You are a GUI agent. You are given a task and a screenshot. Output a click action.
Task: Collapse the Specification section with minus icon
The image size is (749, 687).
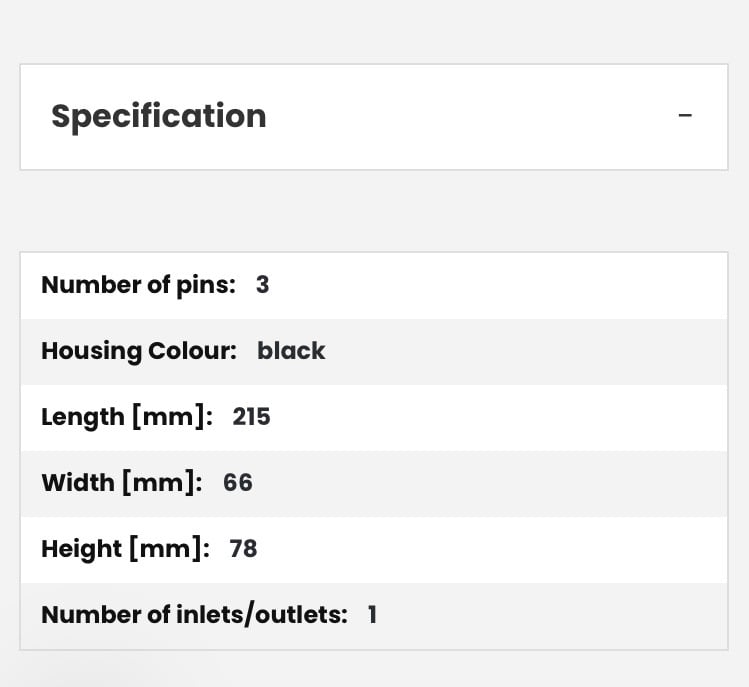coord(685,116)
